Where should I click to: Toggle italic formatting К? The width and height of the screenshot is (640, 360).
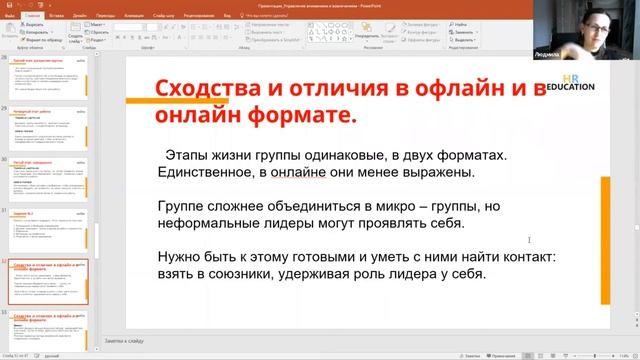[125, 38]
